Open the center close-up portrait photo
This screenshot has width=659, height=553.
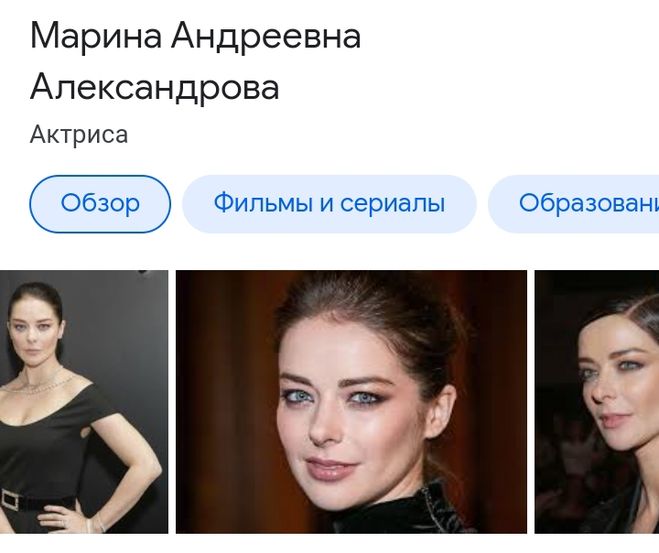coord(351,402)
